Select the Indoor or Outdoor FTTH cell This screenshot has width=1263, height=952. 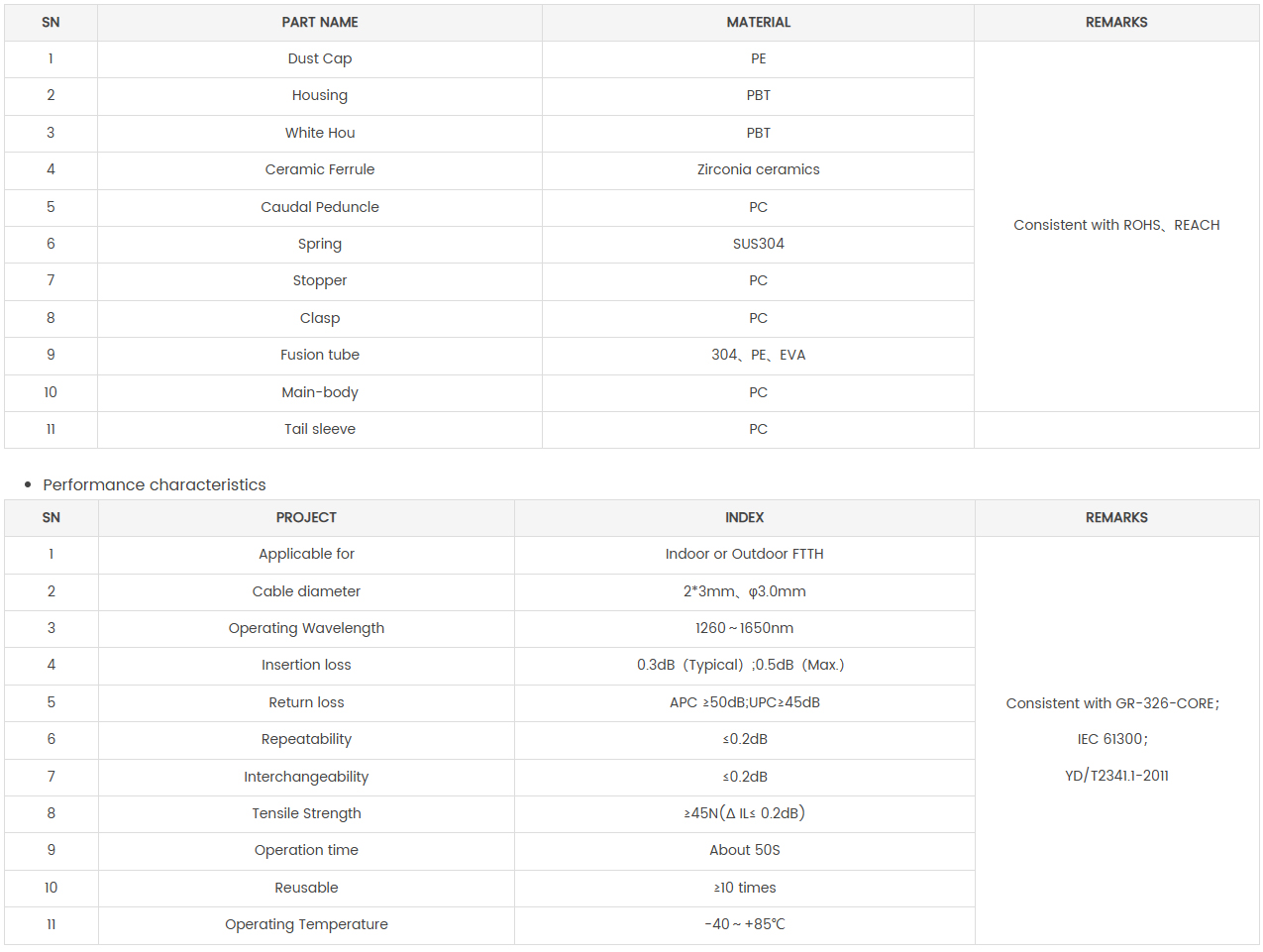click(x=744, y=554)
